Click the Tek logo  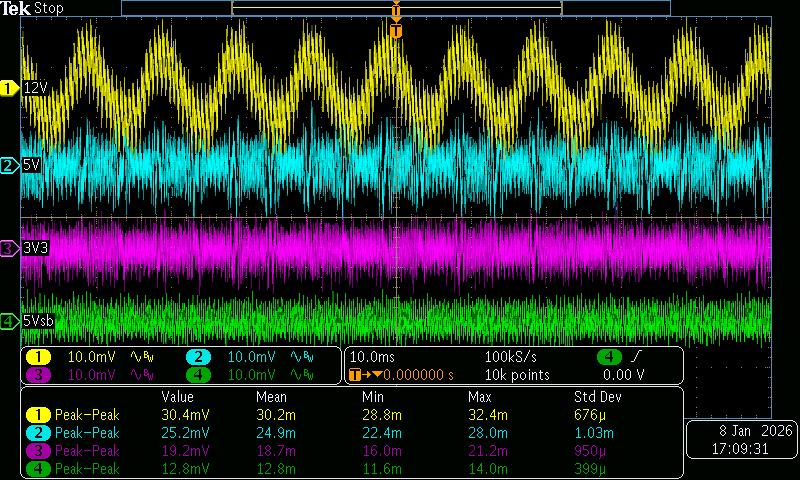pyautogui.click(x=16, y=8)
